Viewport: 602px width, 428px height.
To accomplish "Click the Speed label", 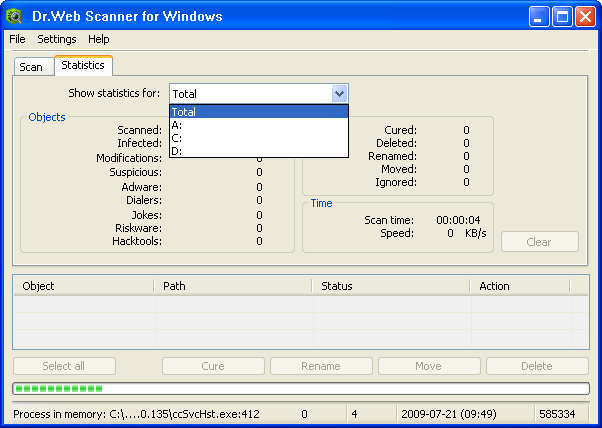I will [397, 233].
